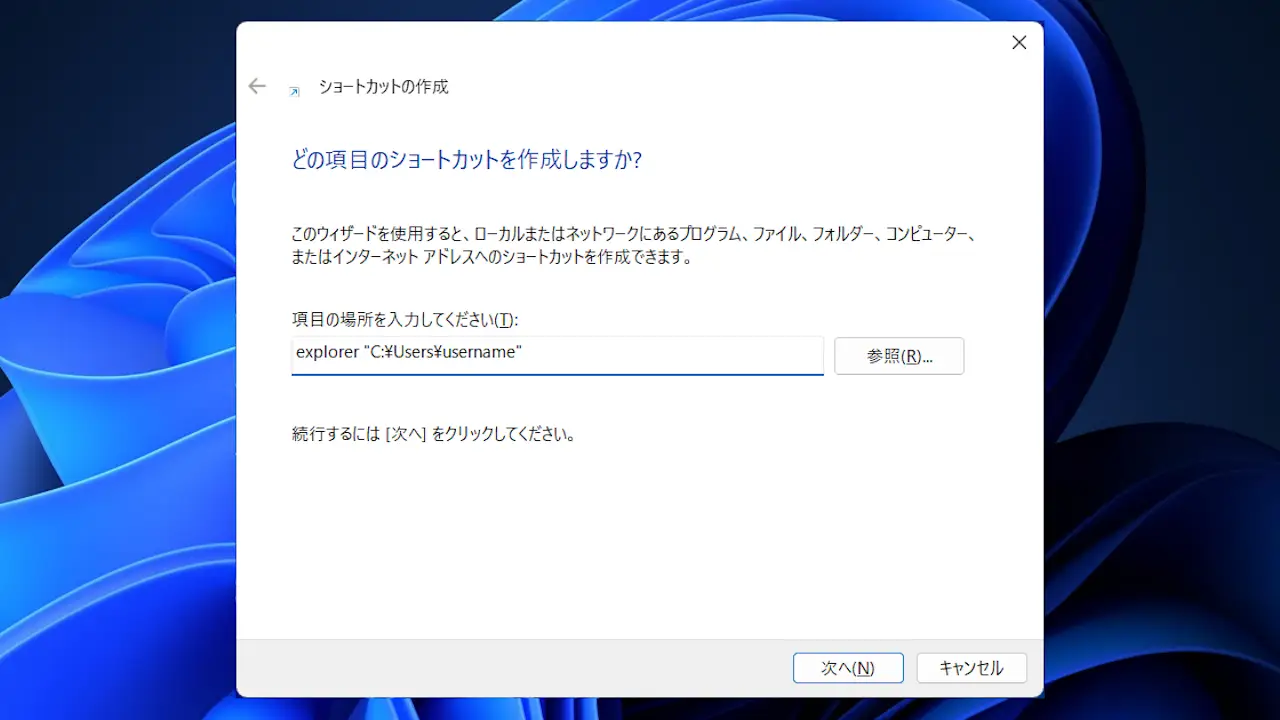Click the 続行するには [次へ] instruction text
The width and height of the screenshot is (1280, 720).
tap(433, 435)
